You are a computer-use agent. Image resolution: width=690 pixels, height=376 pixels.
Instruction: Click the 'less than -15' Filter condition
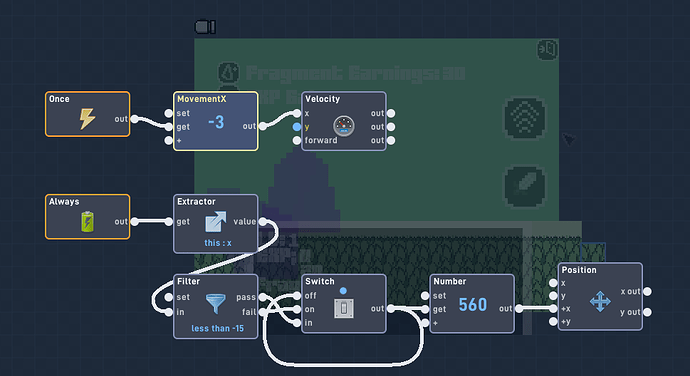tap(217, 328)
